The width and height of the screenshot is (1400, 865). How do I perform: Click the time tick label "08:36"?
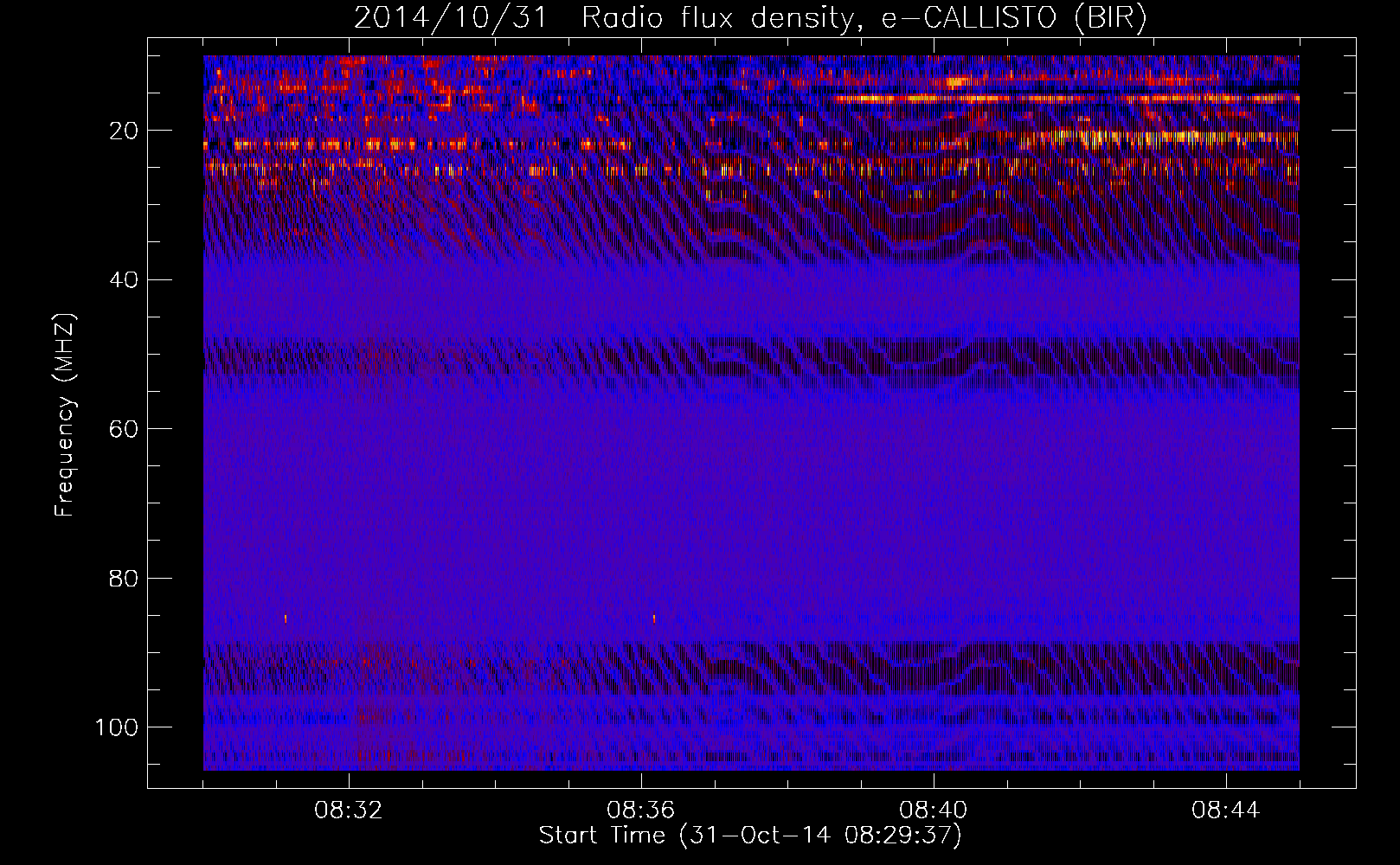pyautogui.click(x=641, y=811)
